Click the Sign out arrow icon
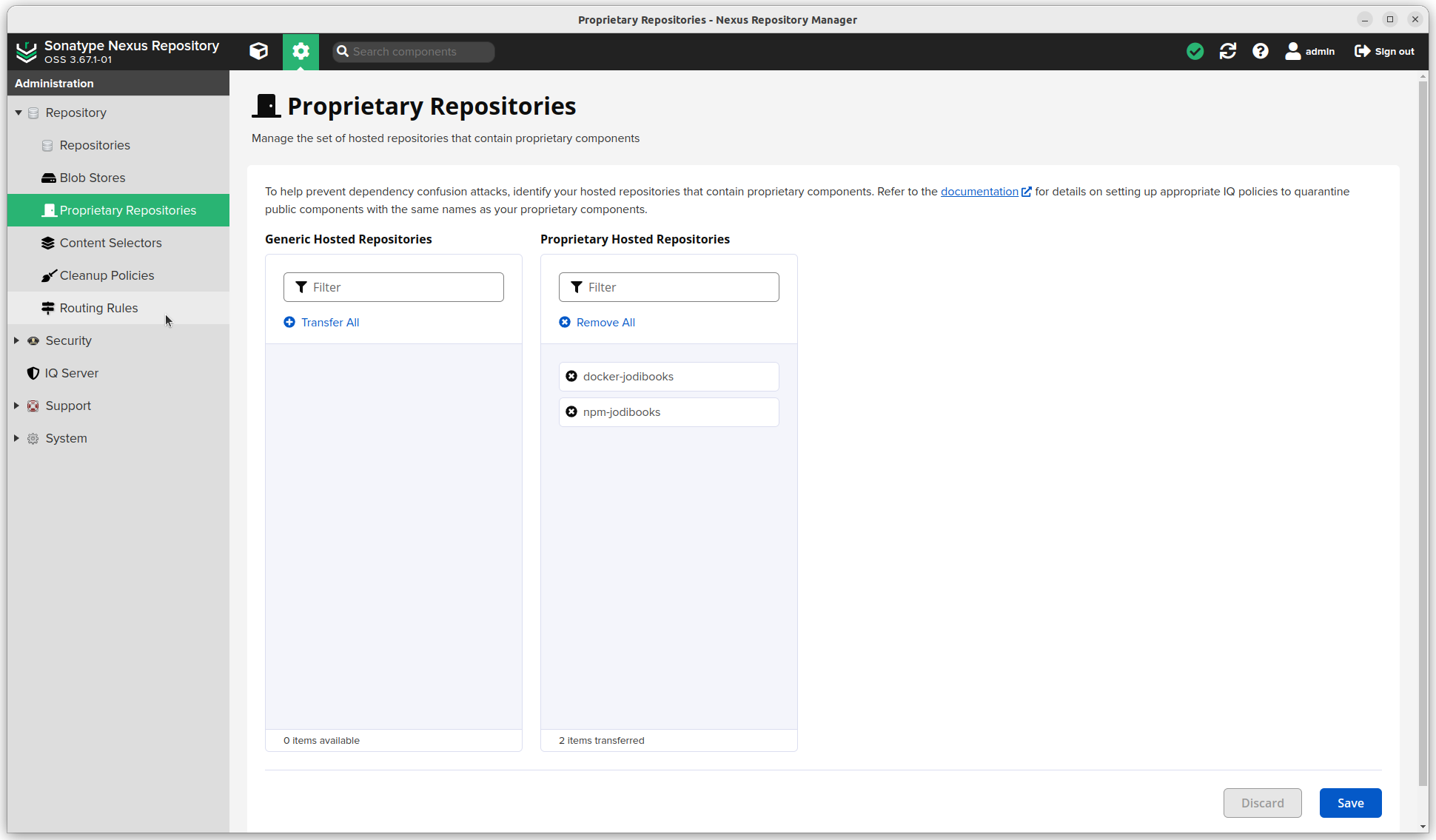Screen dimensions: 1436x840 pyautogui.click(x=1362, y=51)
